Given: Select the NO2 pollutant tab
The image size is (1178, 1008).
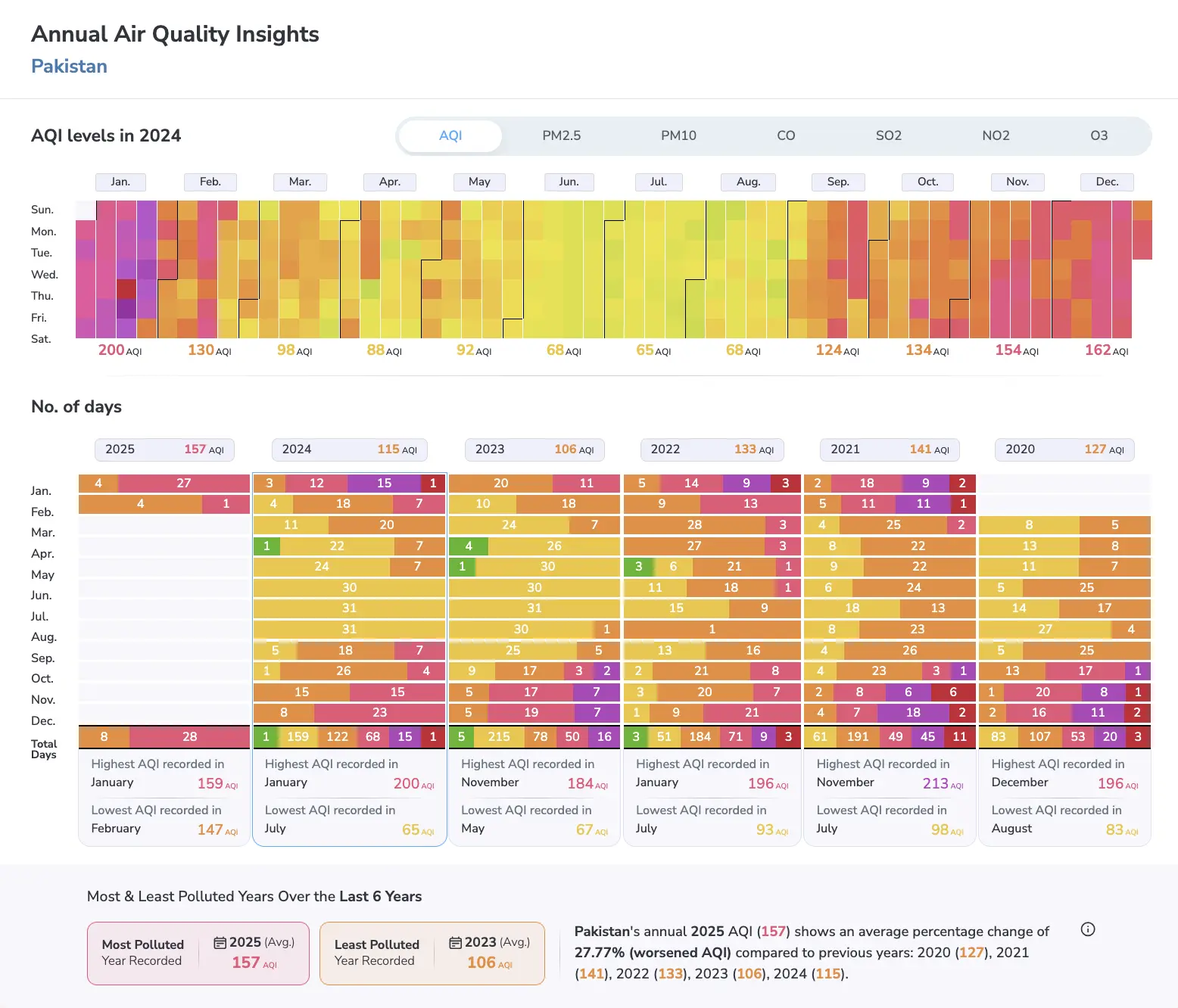Looking at the screenshot, I should click(x=996, y=135).
